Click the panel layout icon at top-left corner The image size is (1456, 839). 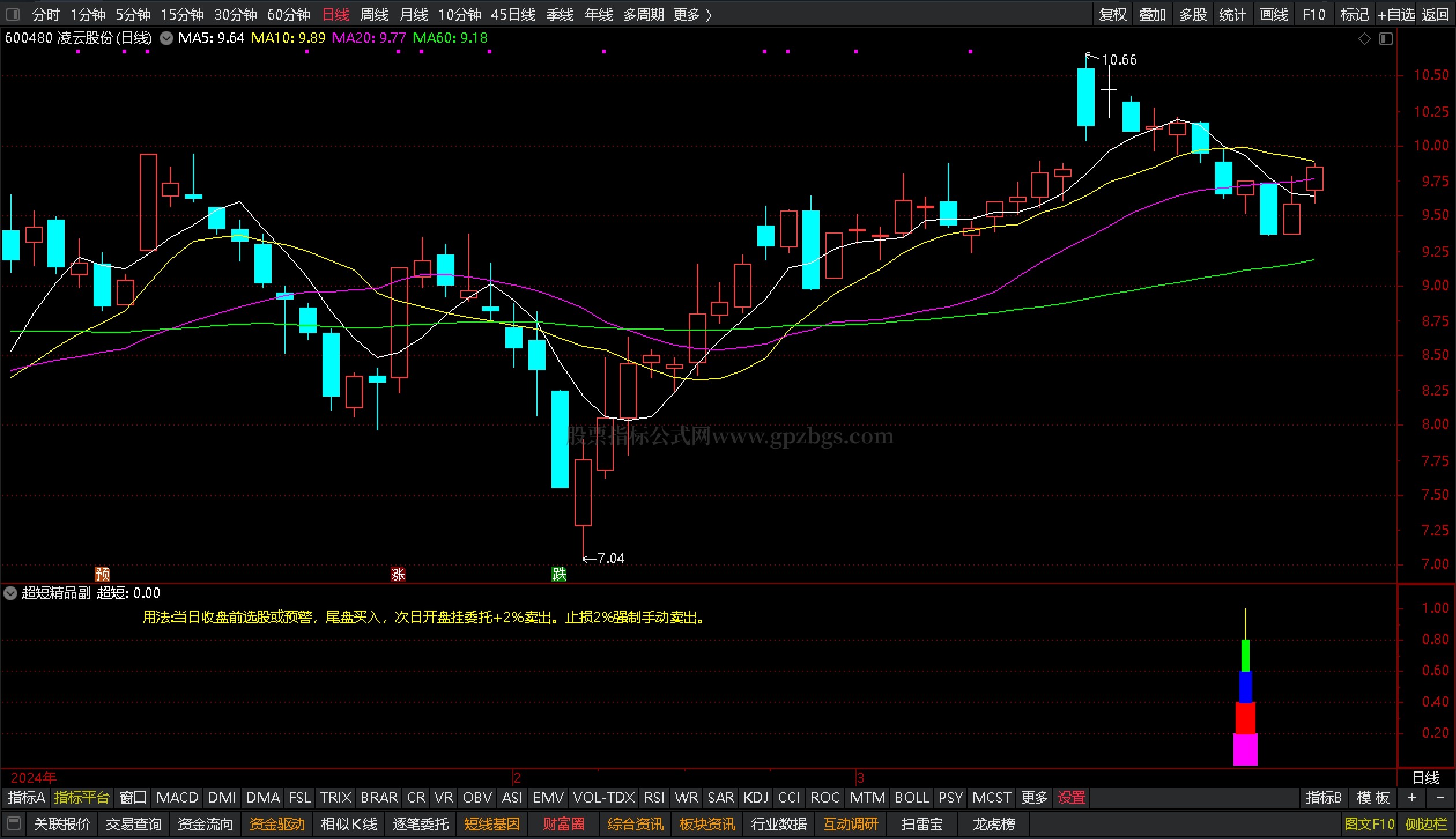pos(12,14)
